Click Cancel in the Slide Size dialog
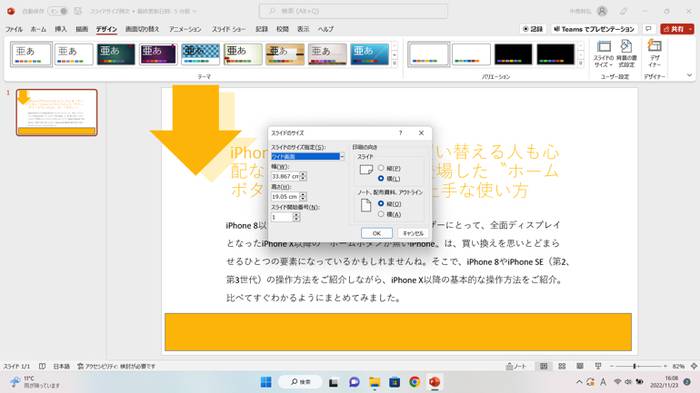The width and height of the screenshot is (700, 393). pyautogui.click(x=413, y=233)
